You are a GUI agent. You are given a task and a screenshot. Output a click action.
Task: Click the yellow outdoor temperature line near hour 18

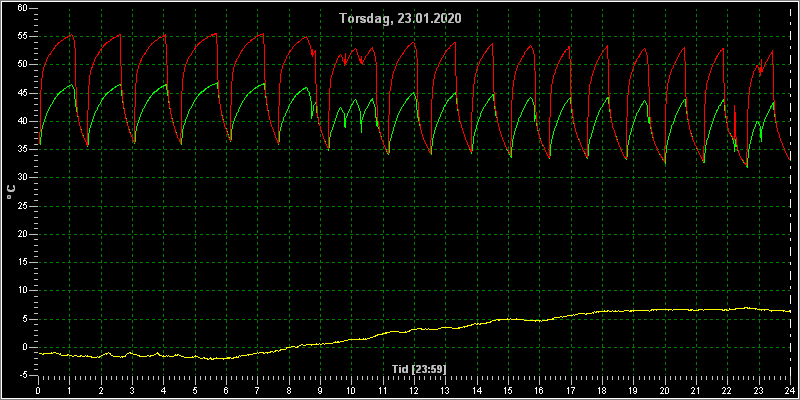pyautogui.click(x=602, y=311)
